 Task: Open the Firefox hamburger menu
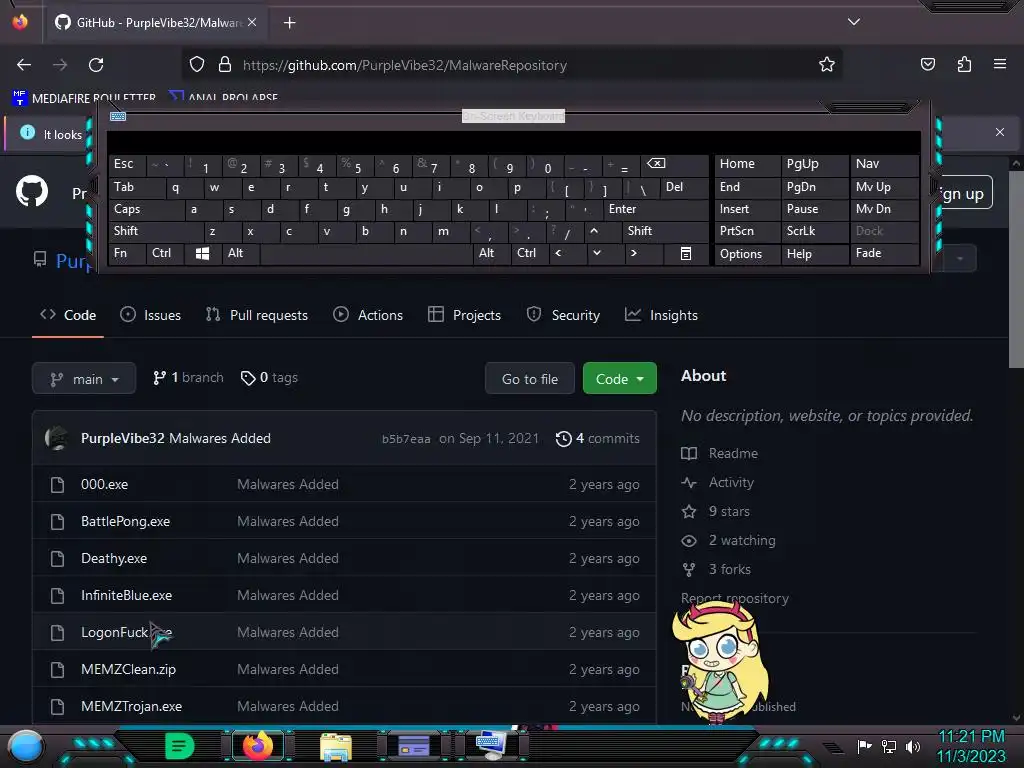(x=1000, y=64)
